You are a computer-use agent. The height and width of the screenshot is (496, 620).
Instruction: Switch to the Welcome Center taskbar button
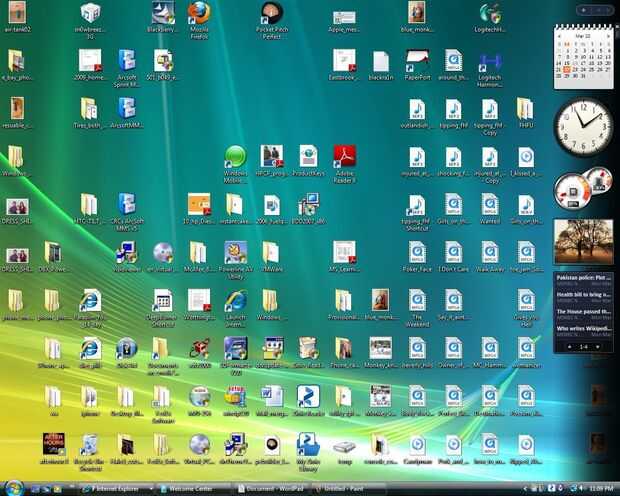click(194, 489)
